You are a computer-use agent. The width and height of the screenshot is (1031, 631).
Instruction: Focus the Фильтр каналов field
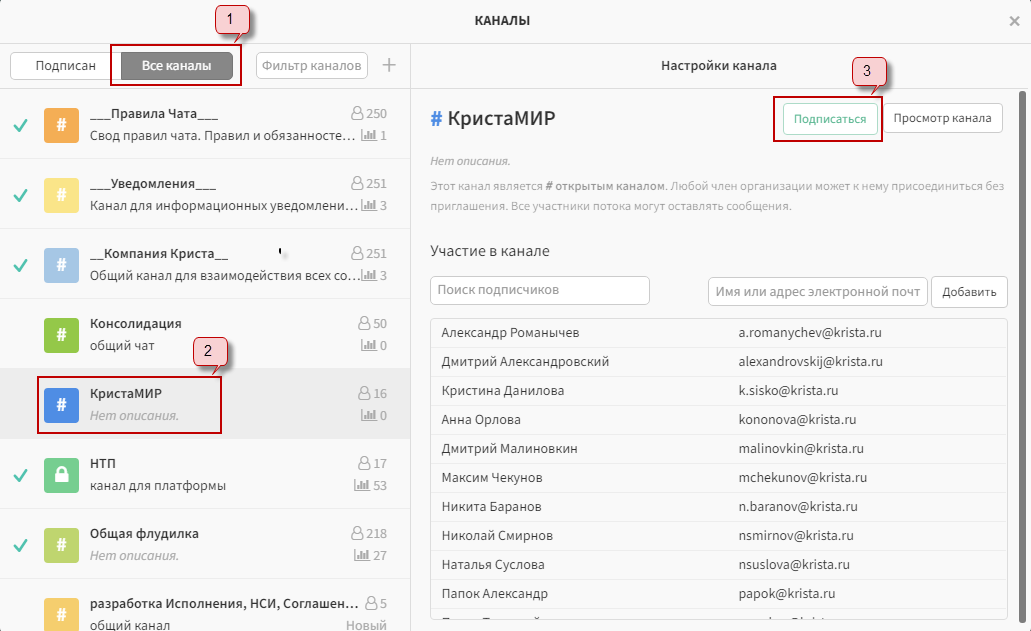(312, 66)
